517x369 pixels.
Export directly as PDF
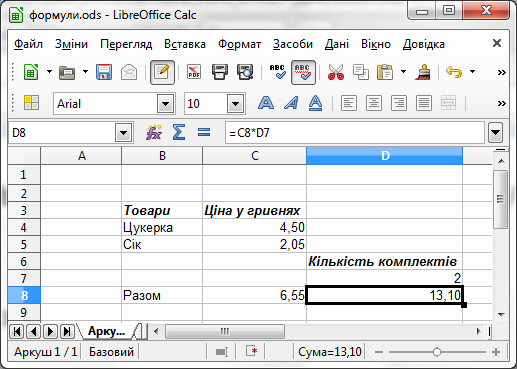click(x=194, y=72)
